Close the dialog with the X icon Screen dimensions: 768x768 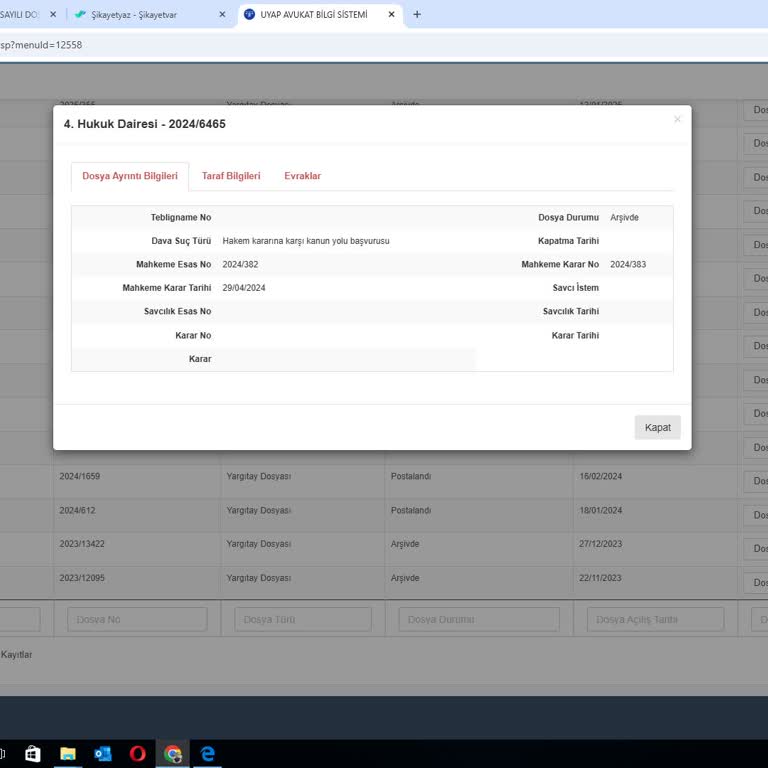677,119
